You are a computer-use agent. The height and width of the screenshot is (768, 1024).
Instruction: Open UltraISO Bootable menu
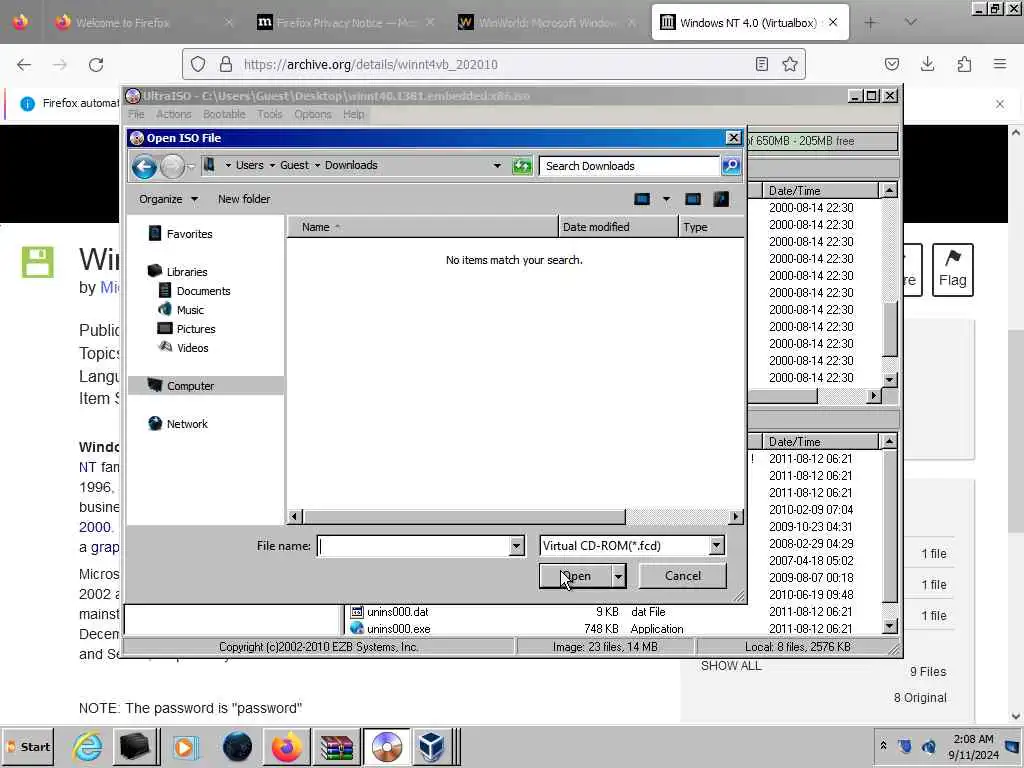224,114
